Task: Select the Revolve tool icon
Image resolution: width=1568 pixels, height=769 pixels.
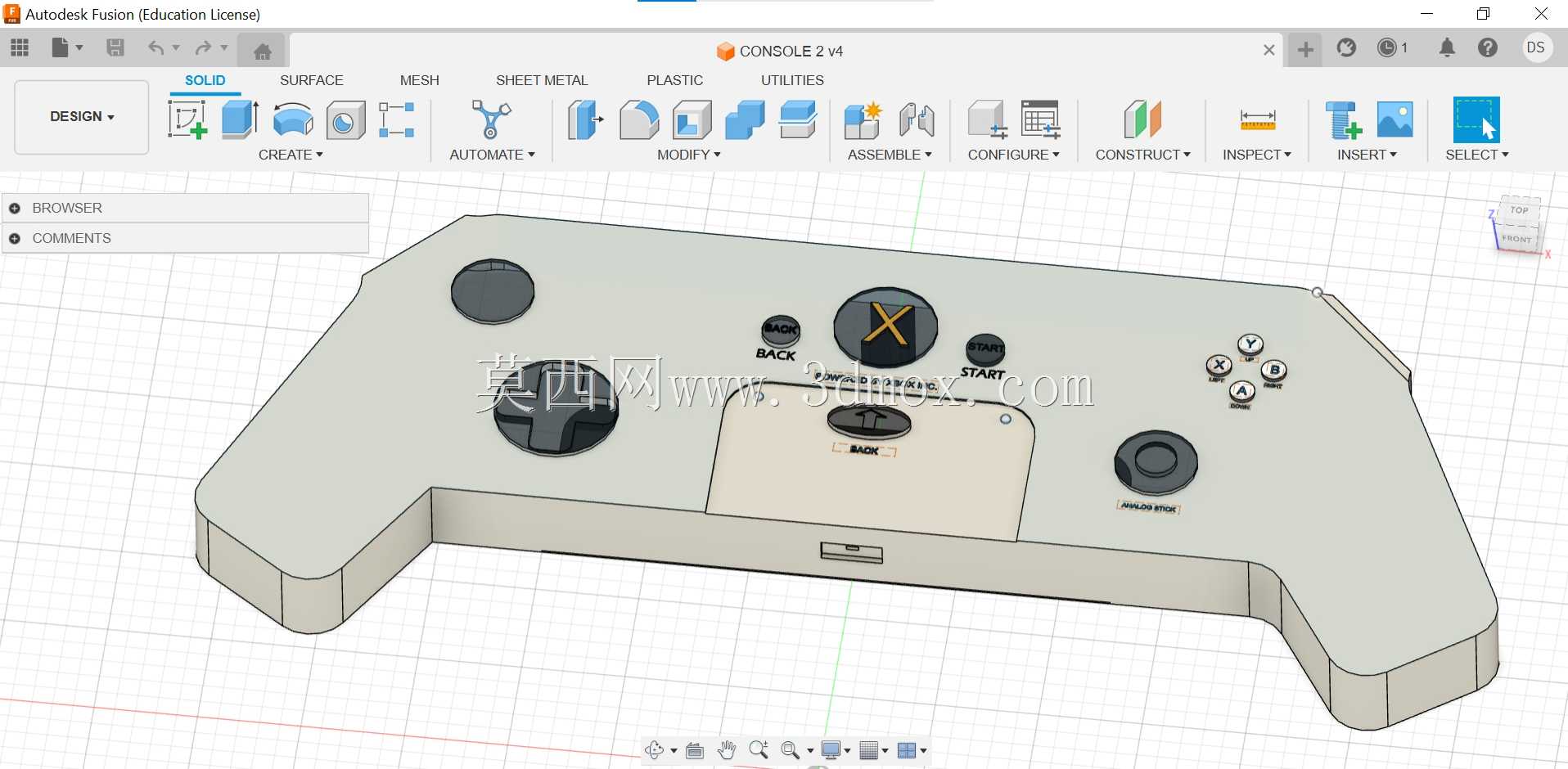Action: point(293,119)
